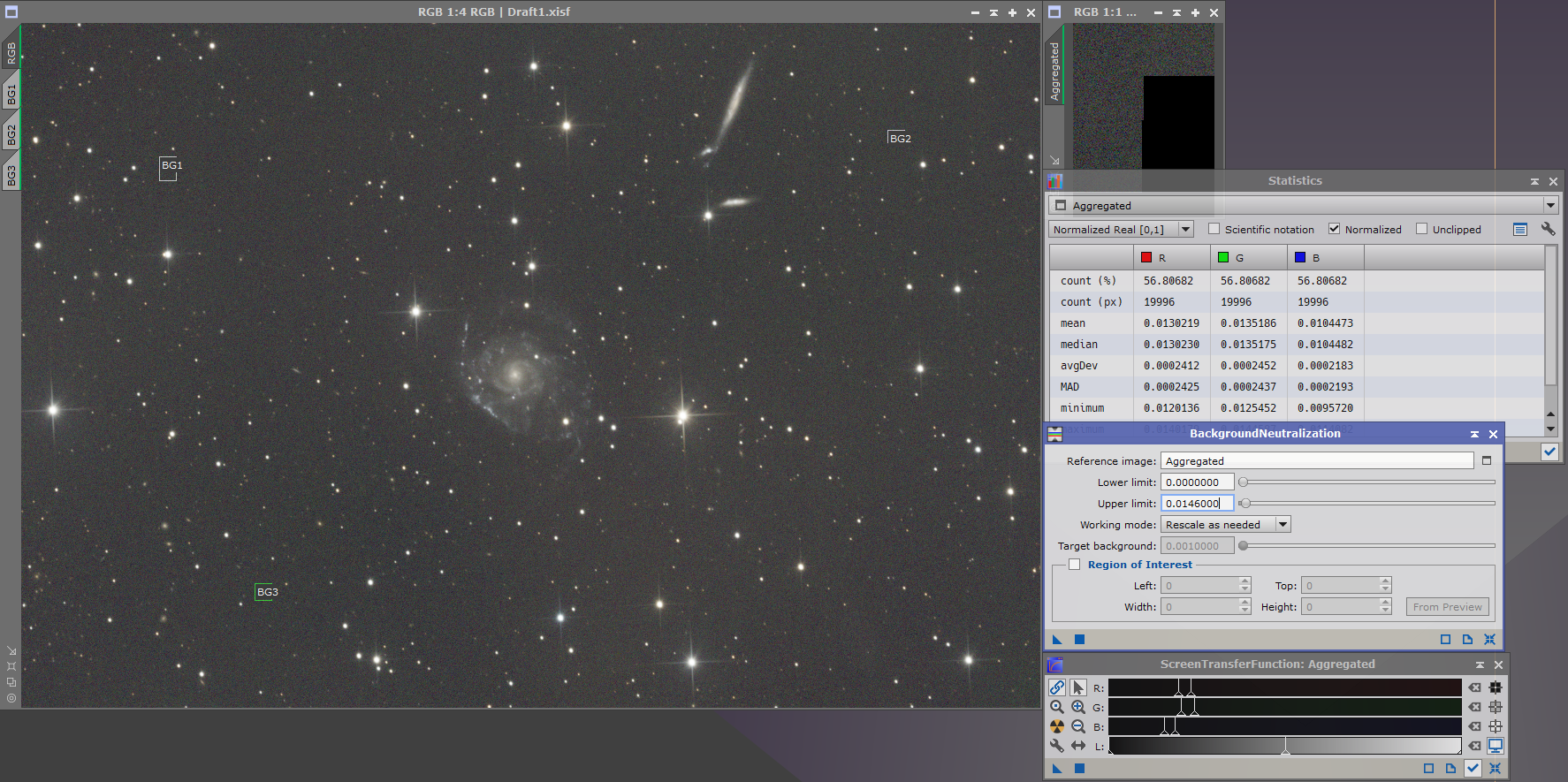The height and width of the screenshot is (782, 1568).
Task: Click the Lower limit input field
Action: 1197,482
